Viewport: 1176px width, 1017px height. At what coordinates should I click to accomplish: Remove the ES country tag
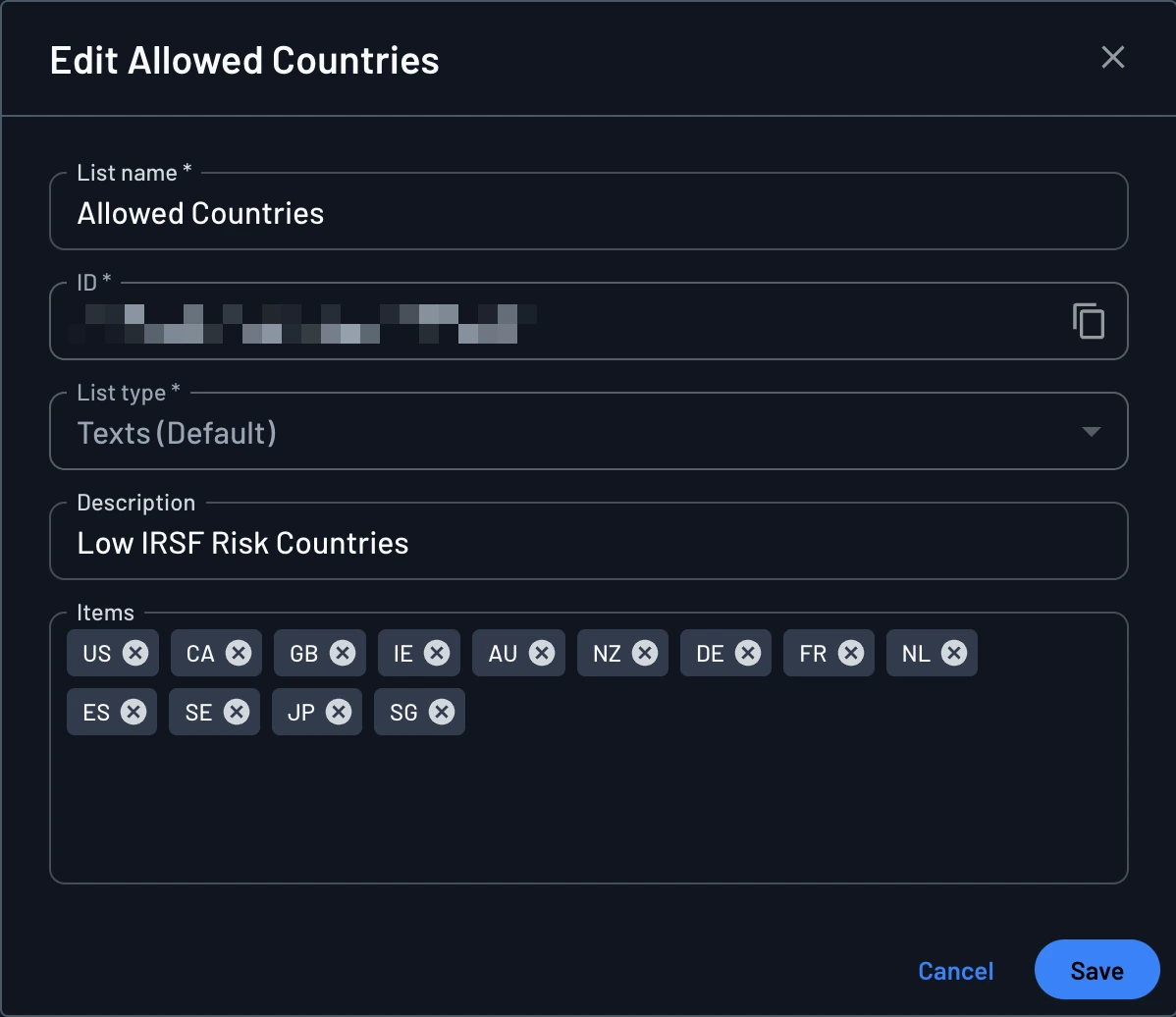coord(134,712)
